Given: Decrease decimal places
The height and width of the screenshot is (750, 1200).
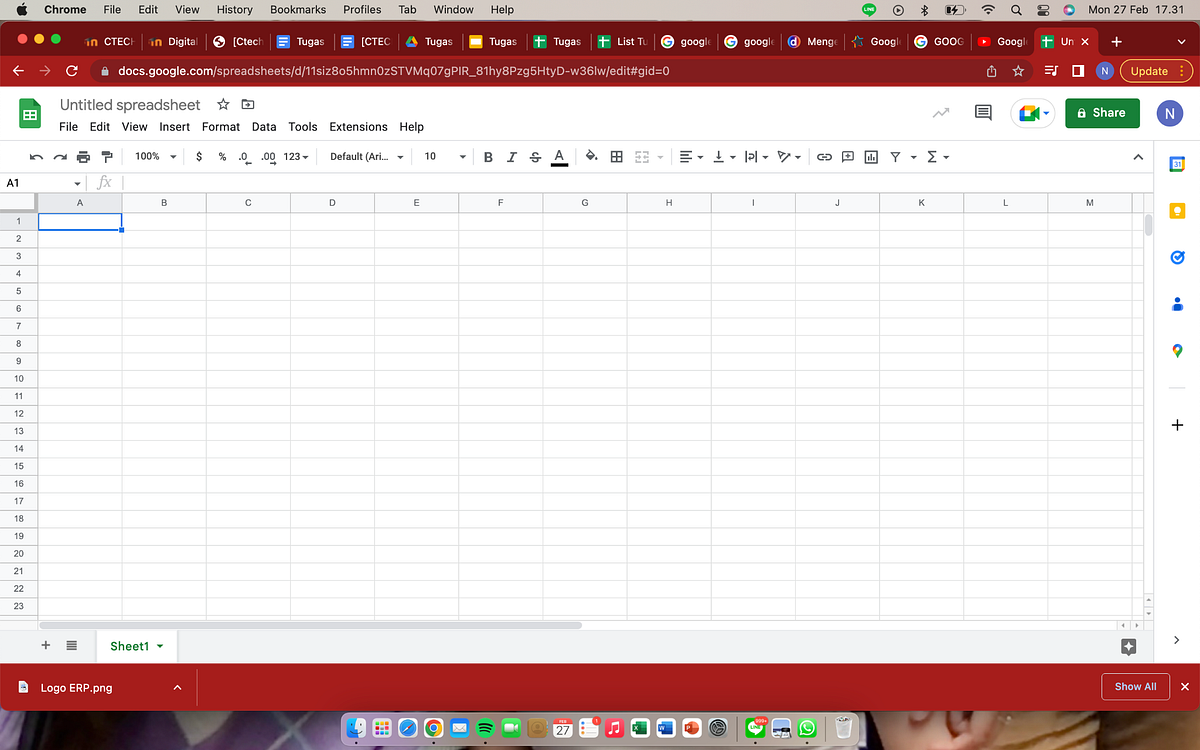Looking at the screenshot, I should pyautogui.click(x=242, y=157).
